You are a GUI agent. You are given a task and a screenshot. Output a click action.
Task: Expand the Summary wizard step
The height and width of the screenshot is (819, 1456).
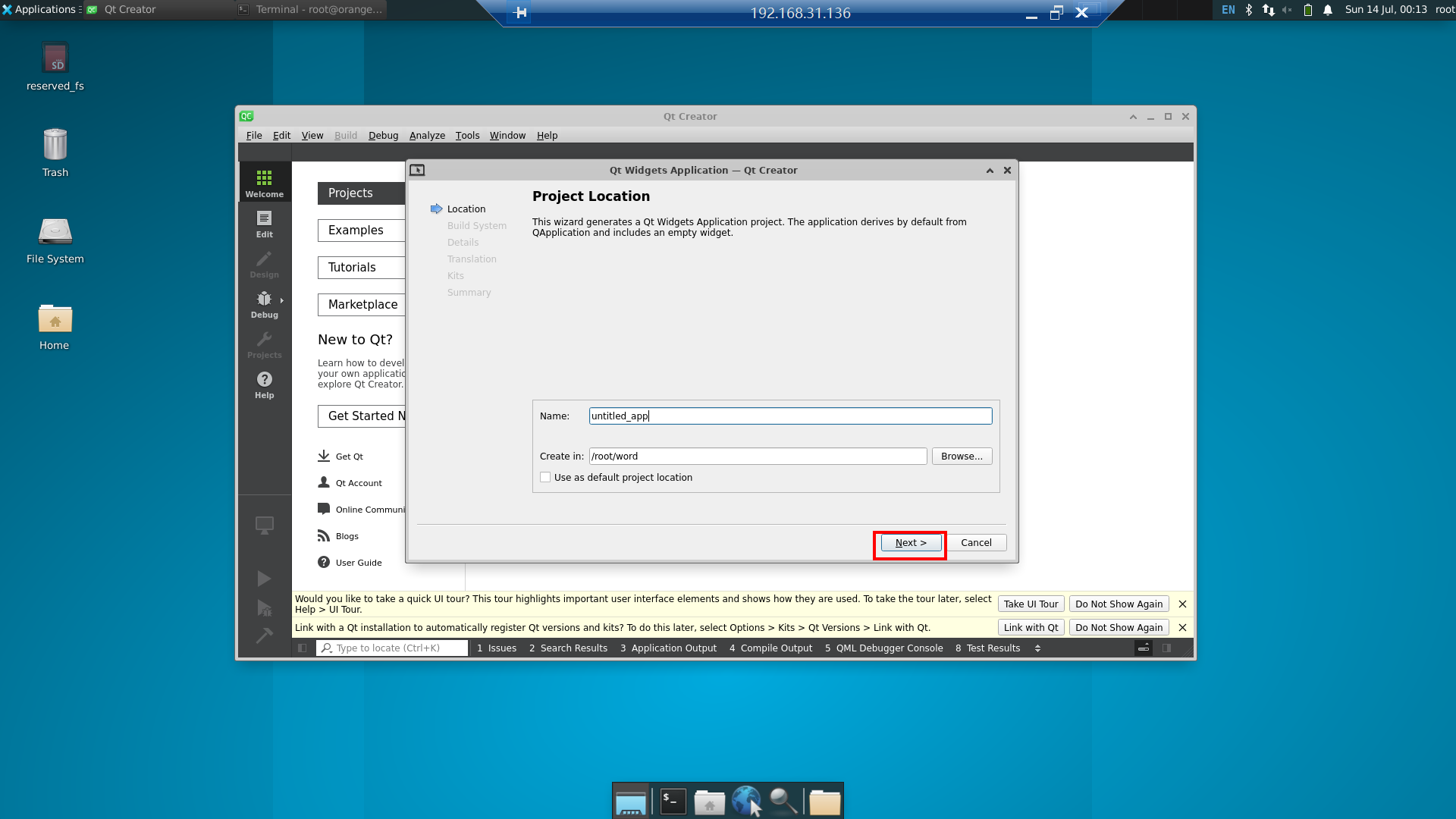tap(468, 291)
